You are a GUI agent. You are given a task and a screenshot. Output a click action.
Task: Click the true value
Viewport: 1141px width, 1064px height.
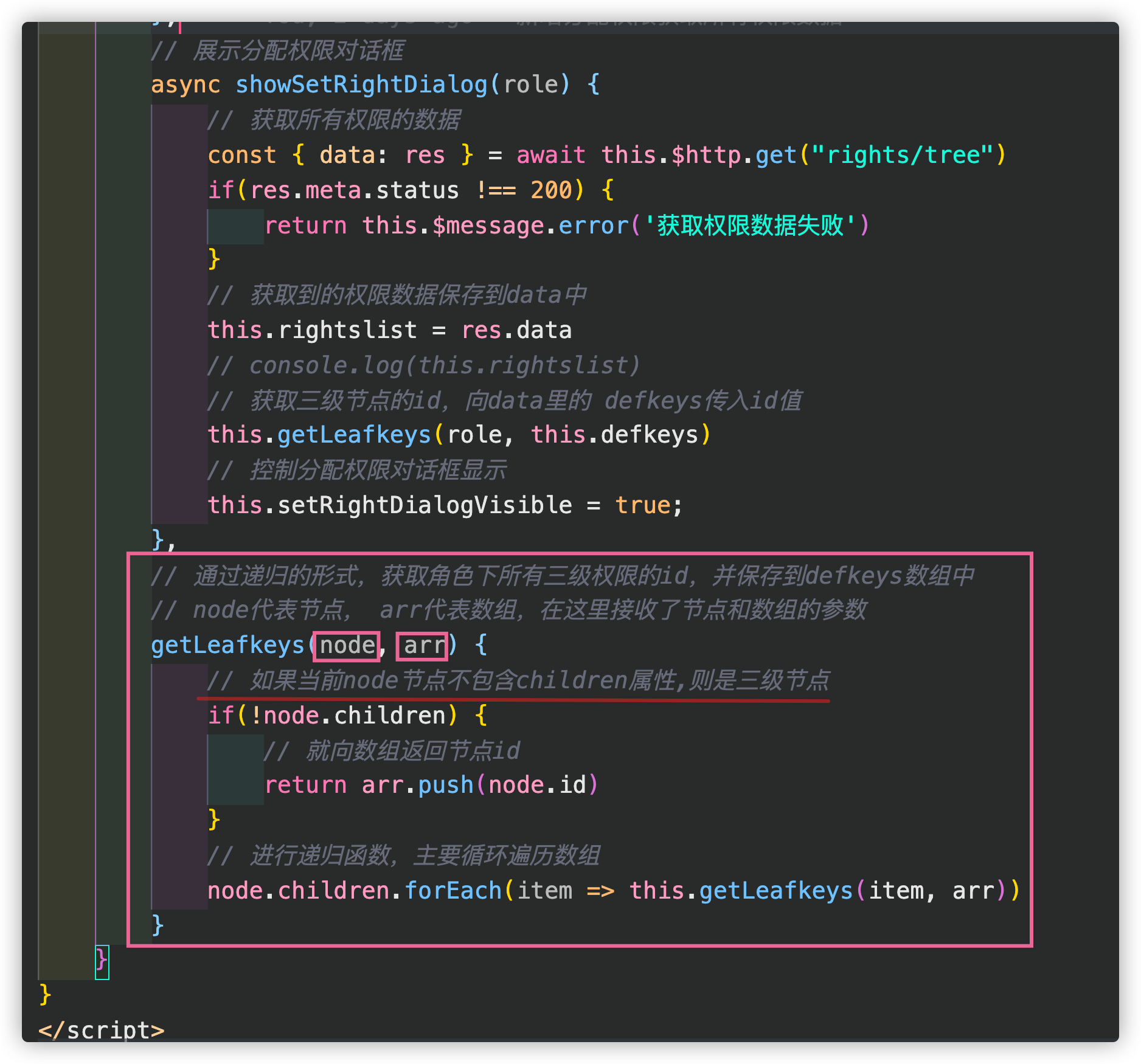(643, 505)
